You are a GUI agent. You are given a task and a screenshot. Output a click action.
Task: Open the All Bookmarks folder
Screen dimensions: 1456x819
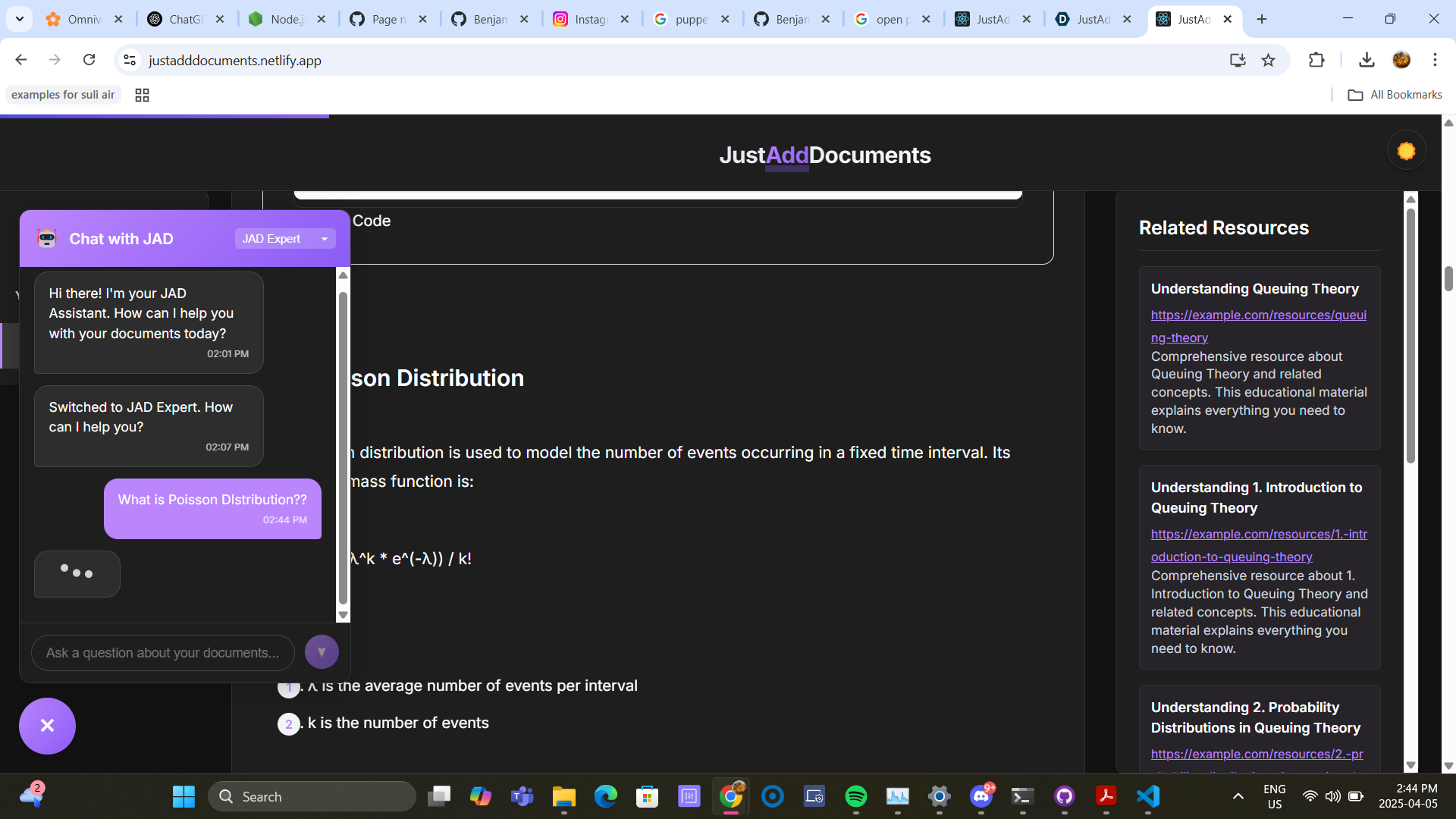click(1395, 95)
